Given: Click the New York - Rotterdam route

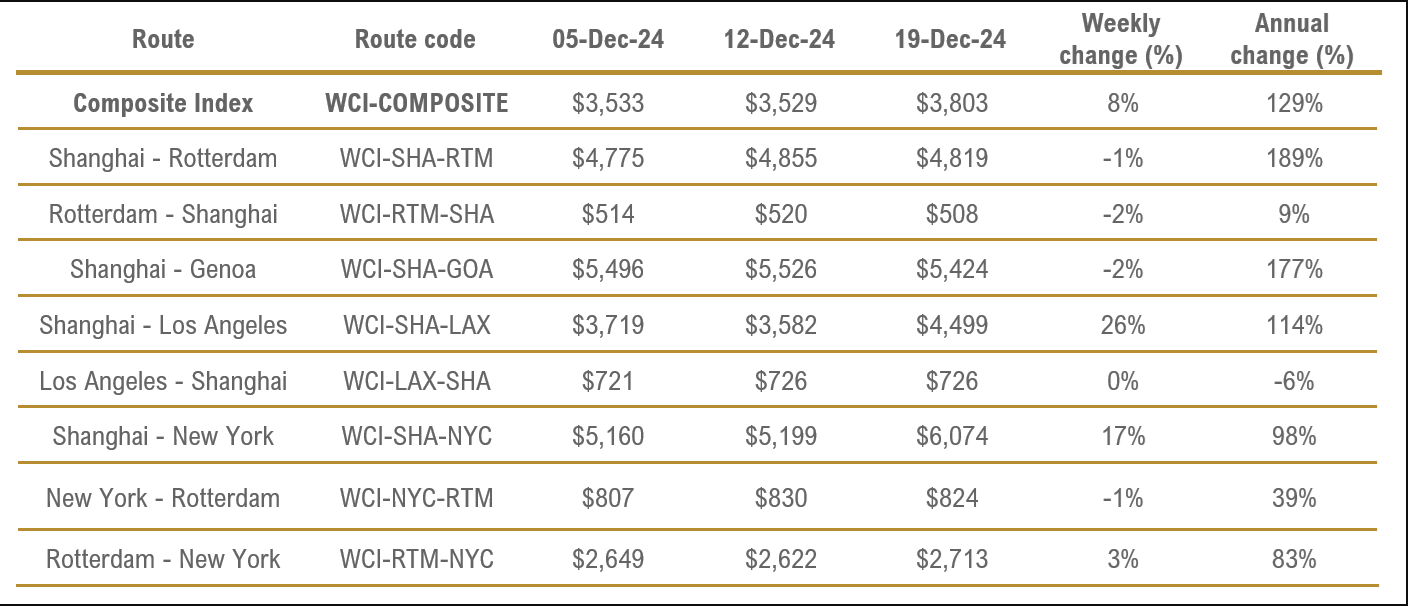Looking at the screenshot, I should (x=163, y=498).
